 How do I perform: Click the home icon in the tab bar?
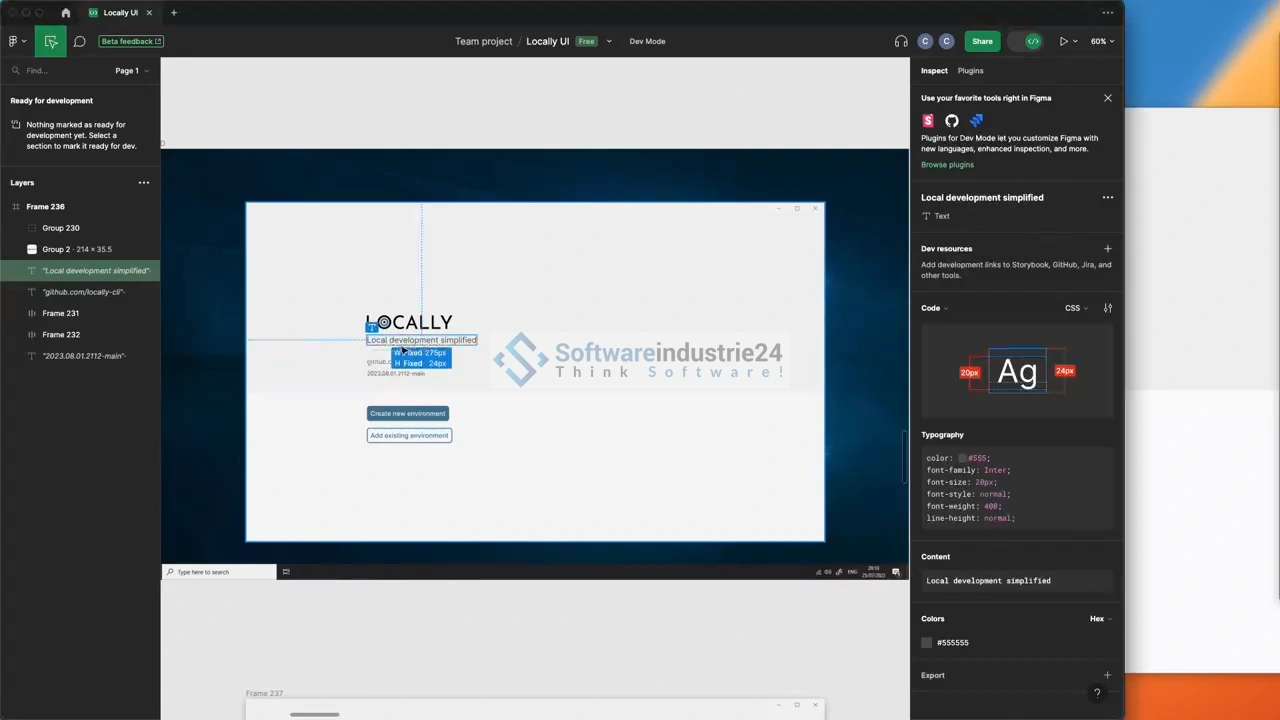click(x=66, y=13)
